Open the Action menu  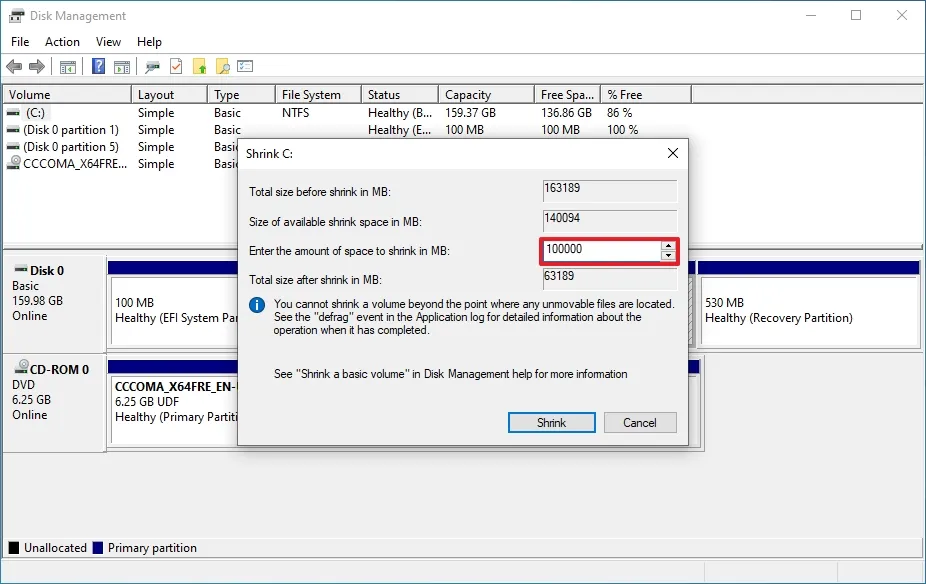click(62, 42)
